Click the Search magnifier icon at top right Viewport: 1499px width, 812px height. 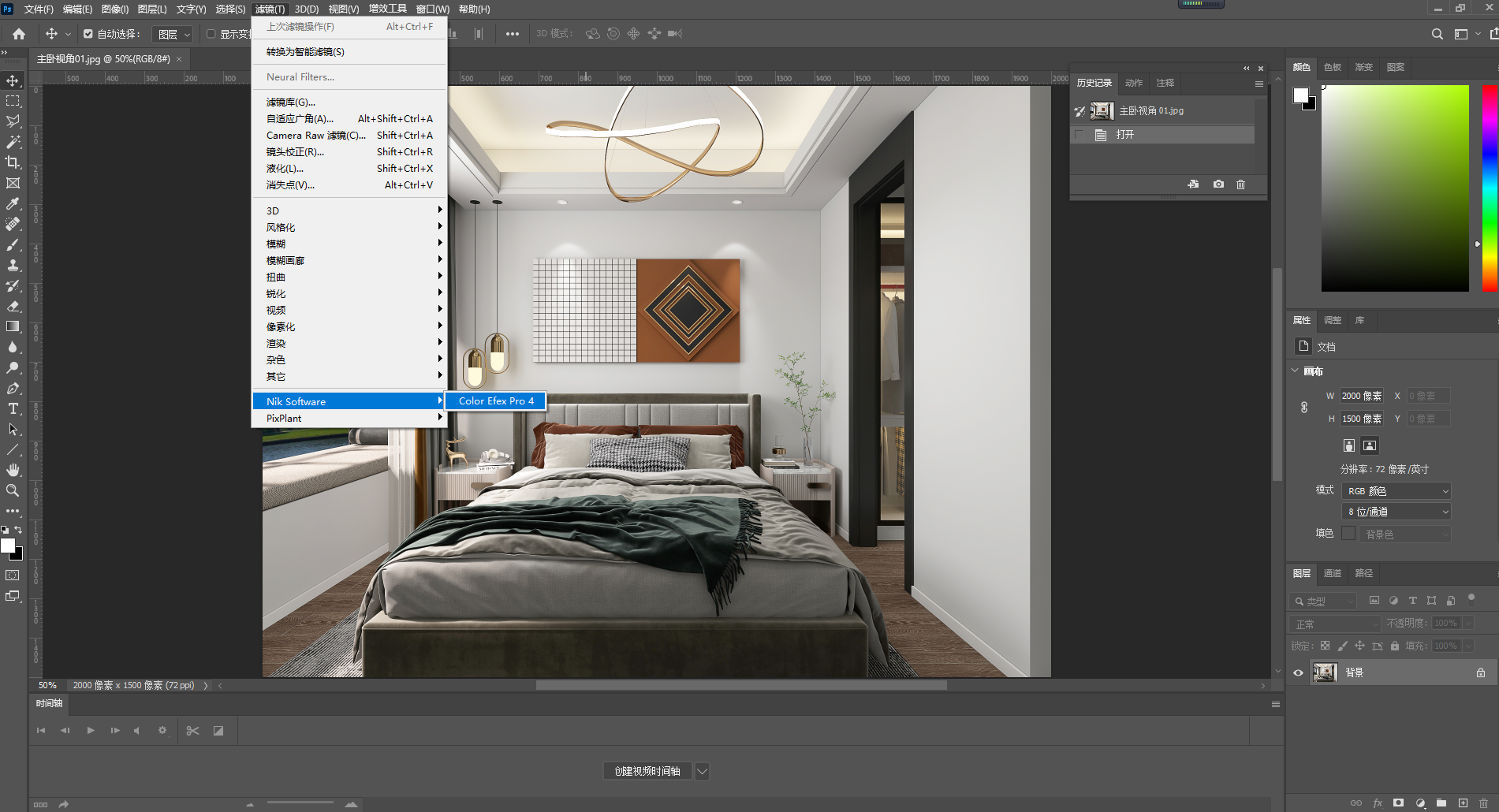coord(1437,34)
